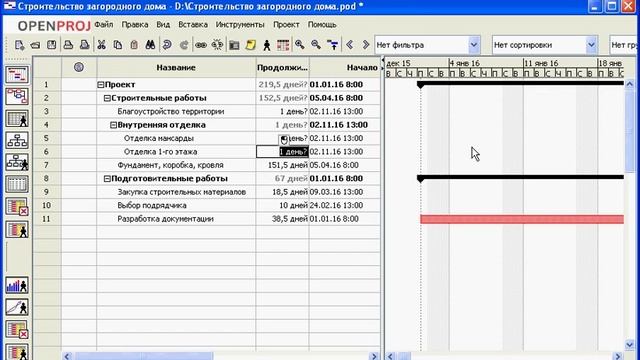The width and height of the screenshot is (640, 360).
Task: Open Print Preview from the toolbar
Action: (x=84, y=45)
